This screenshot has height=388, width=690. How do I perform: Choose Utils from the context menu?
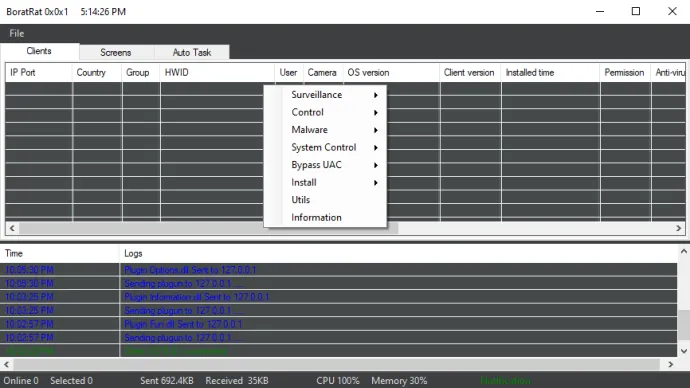tap(325, 200)
